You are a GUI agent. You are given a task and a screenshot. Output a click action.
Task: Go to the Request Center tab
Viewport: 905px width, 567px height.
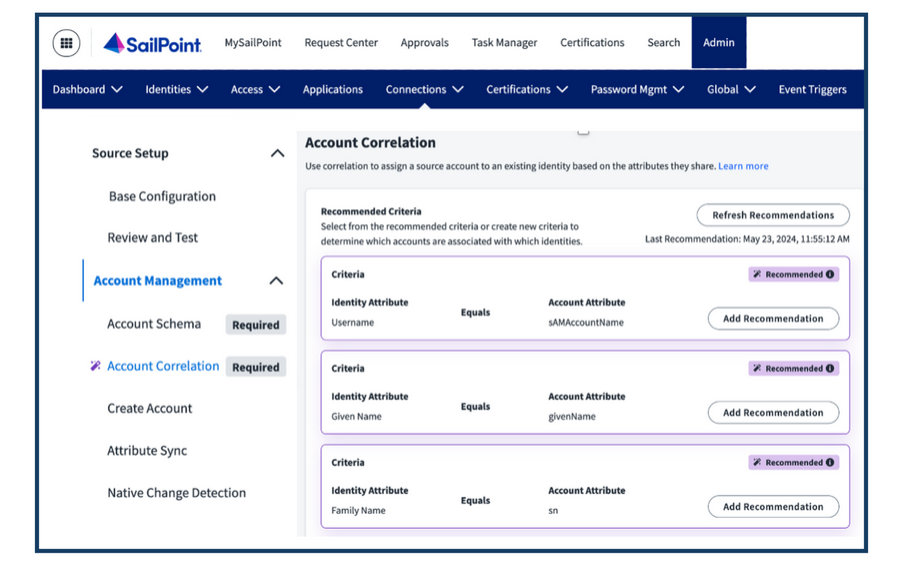point(341,43)
